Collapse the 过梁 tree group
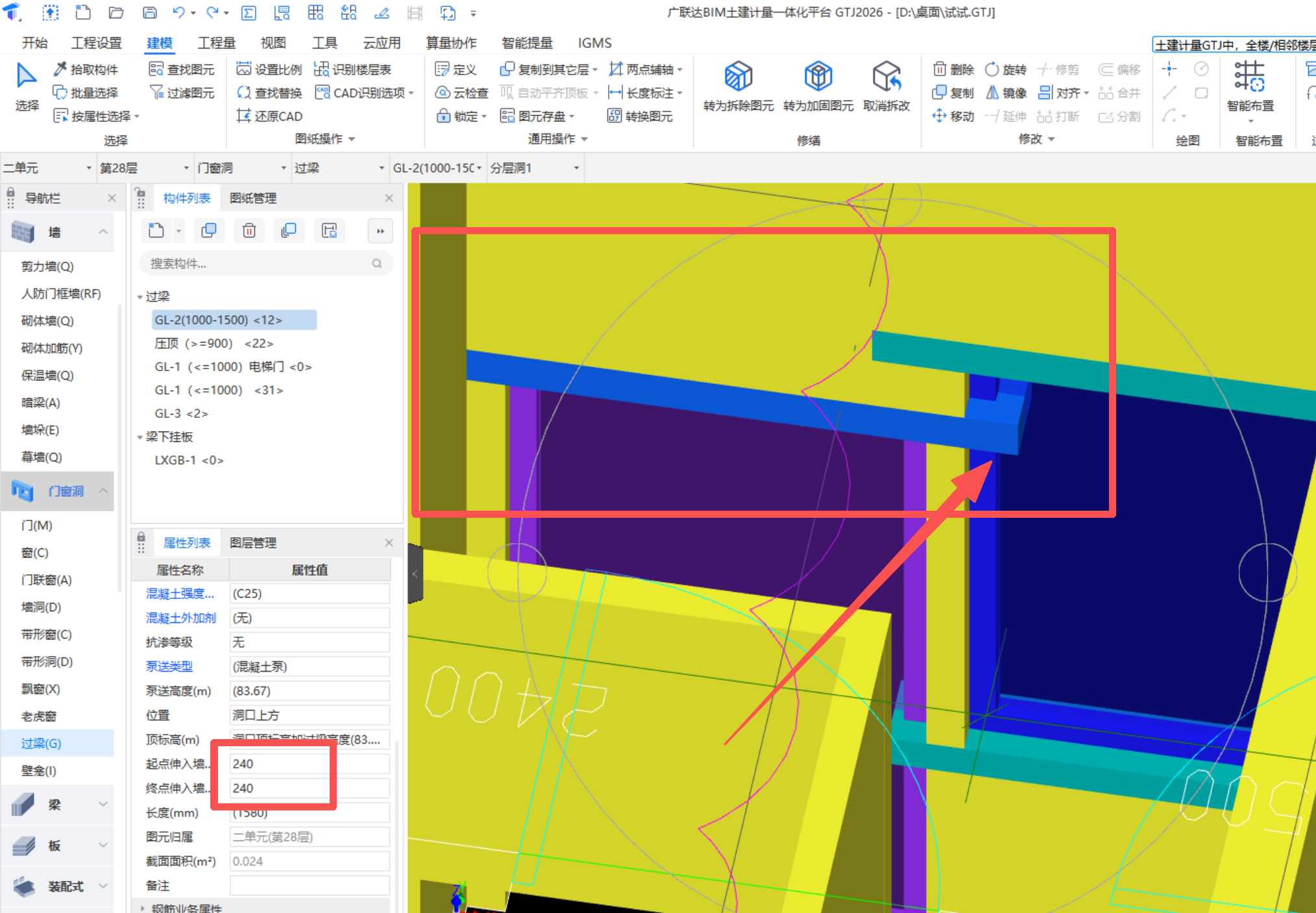Screen dimensions: 1316x913 140,297
